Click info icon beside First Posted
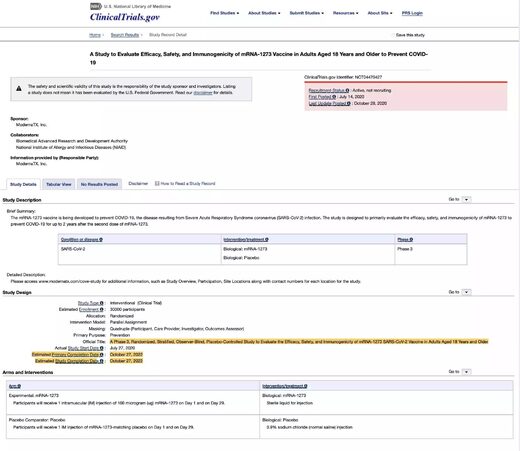Screen dimensions: 520x451 [x=334, y=97]
